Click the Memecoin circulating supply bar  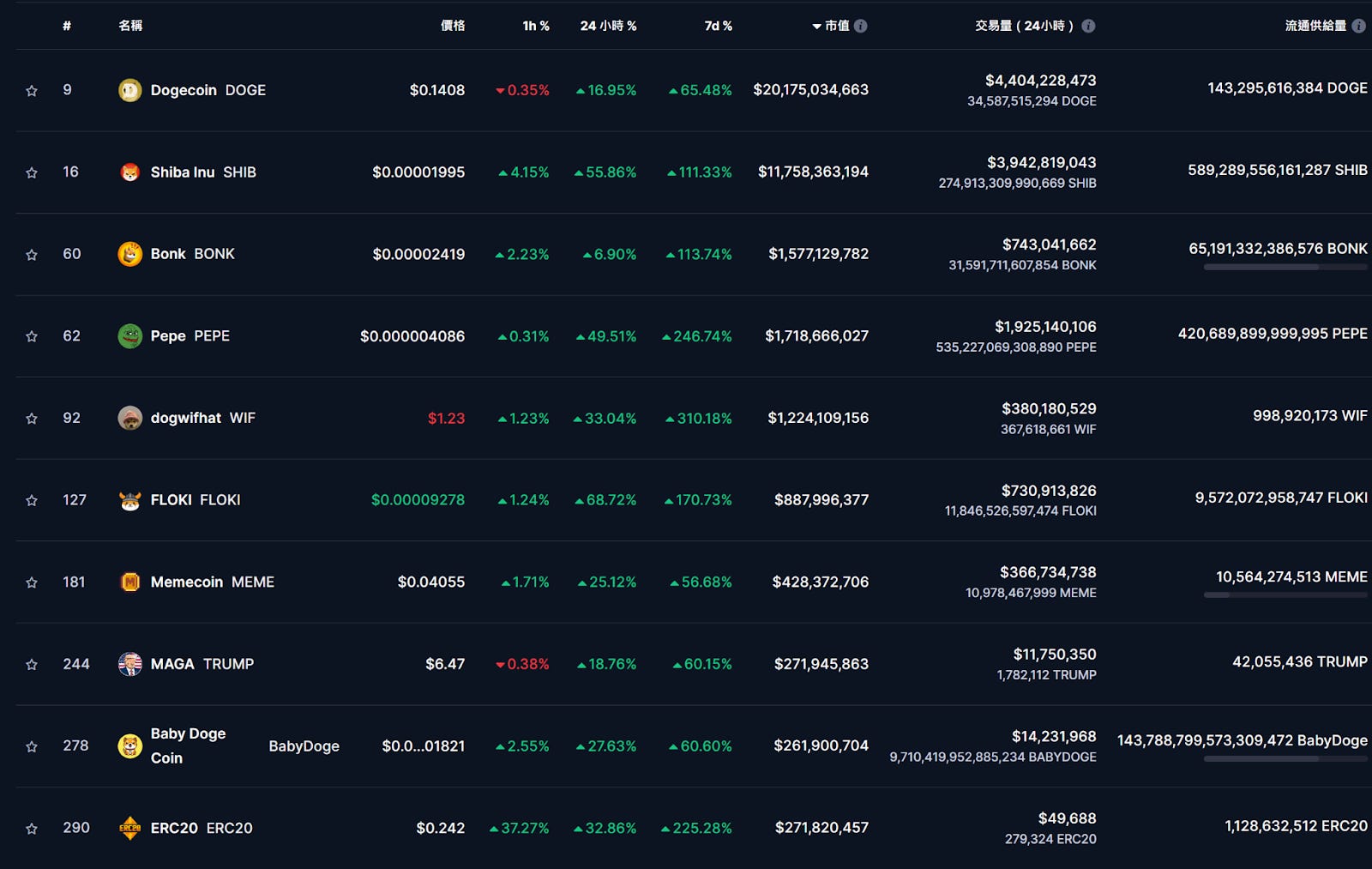click(1285, 595)
